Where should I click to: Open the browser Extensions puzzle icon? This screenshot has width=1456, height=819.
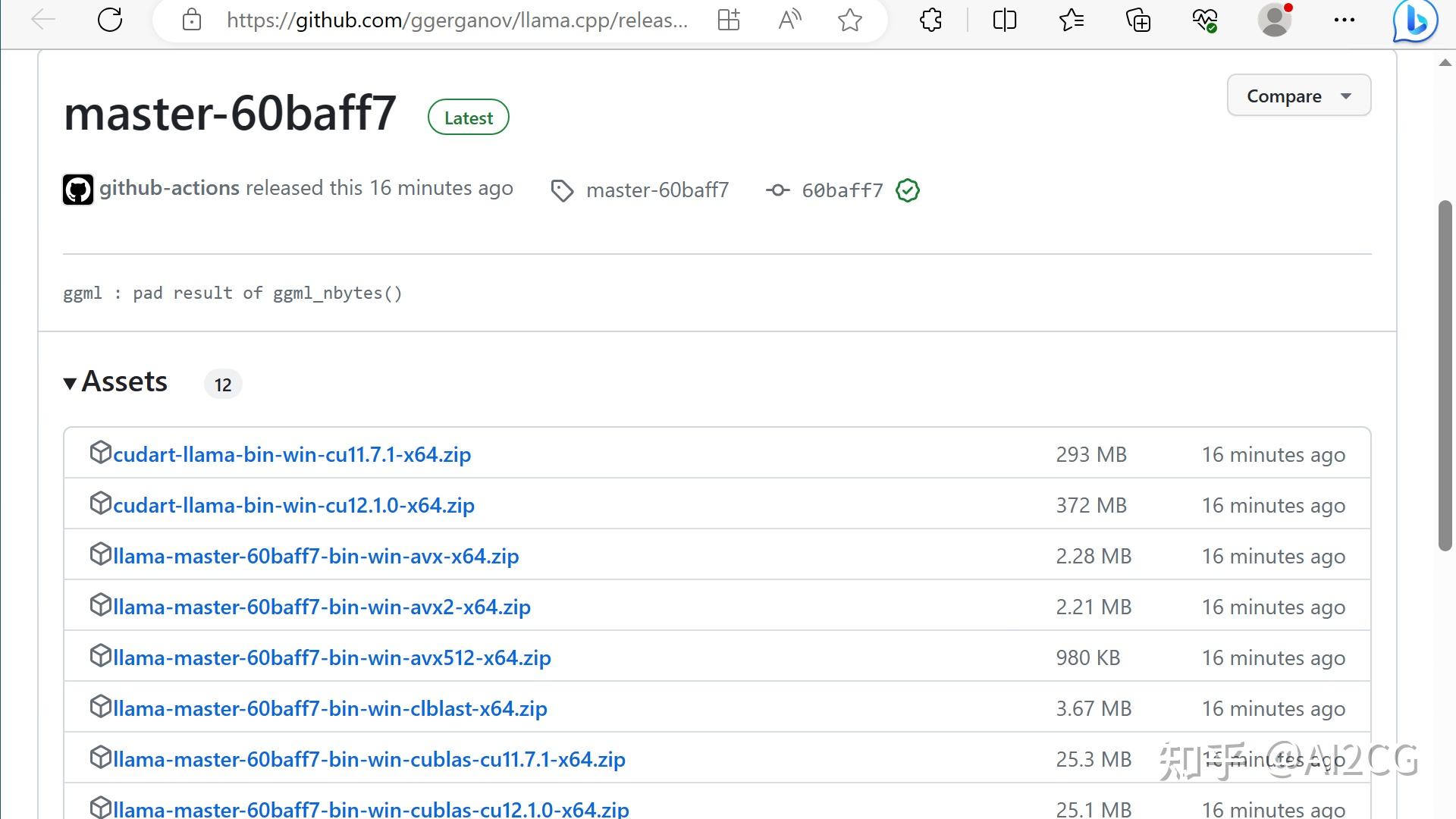click(x=930, y=20)
